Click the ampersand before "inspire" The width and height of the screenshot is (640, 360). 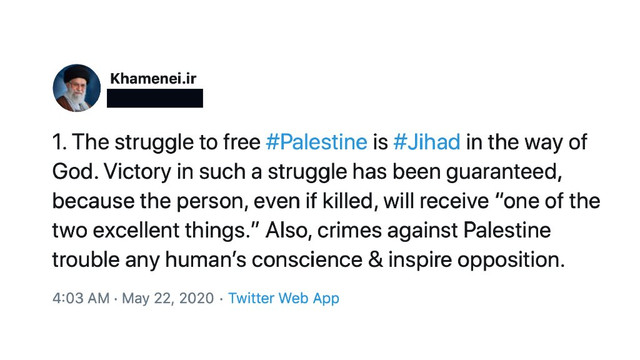[x=375, y=260]
